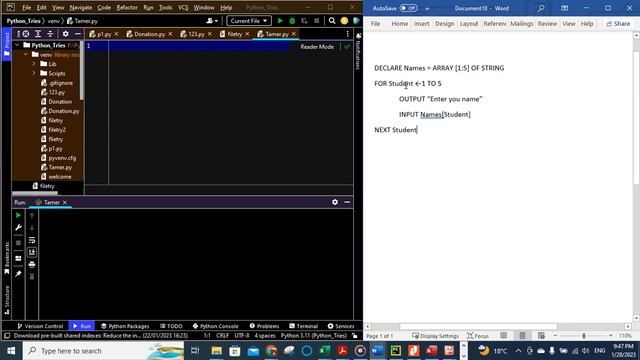Open the Python Packages tool window

pos(125,326)
